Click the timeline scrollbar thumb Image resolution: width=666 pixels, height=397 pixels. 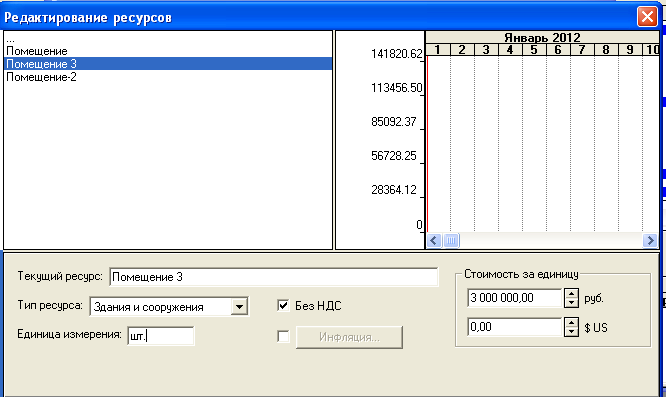coord(451,241)
